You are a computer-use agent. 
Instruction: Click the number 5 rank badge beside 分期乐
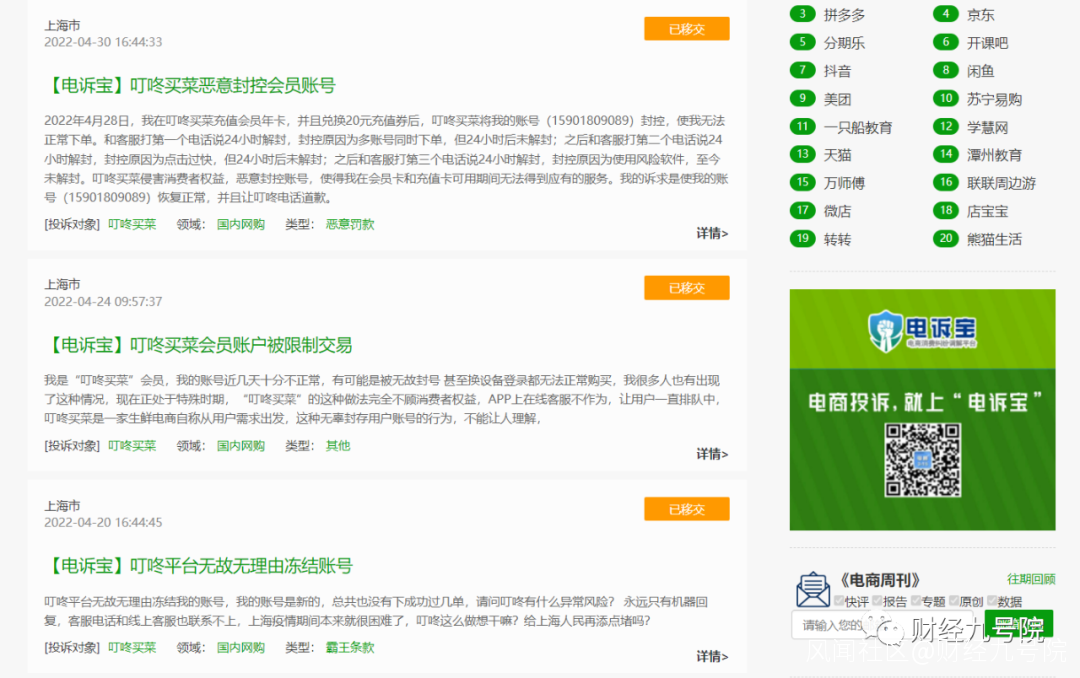pos(802,42)
